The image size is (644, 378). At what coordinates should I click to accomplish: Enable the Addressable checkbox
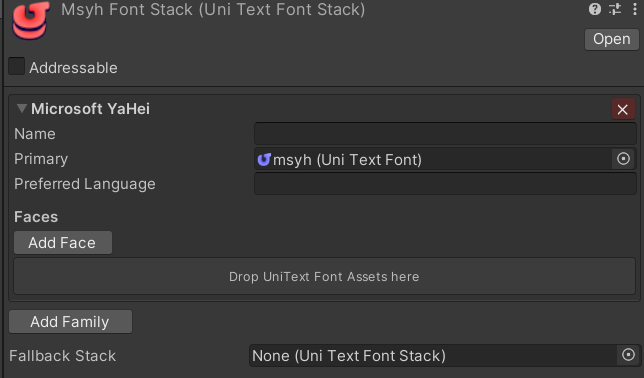coord(16,66)
